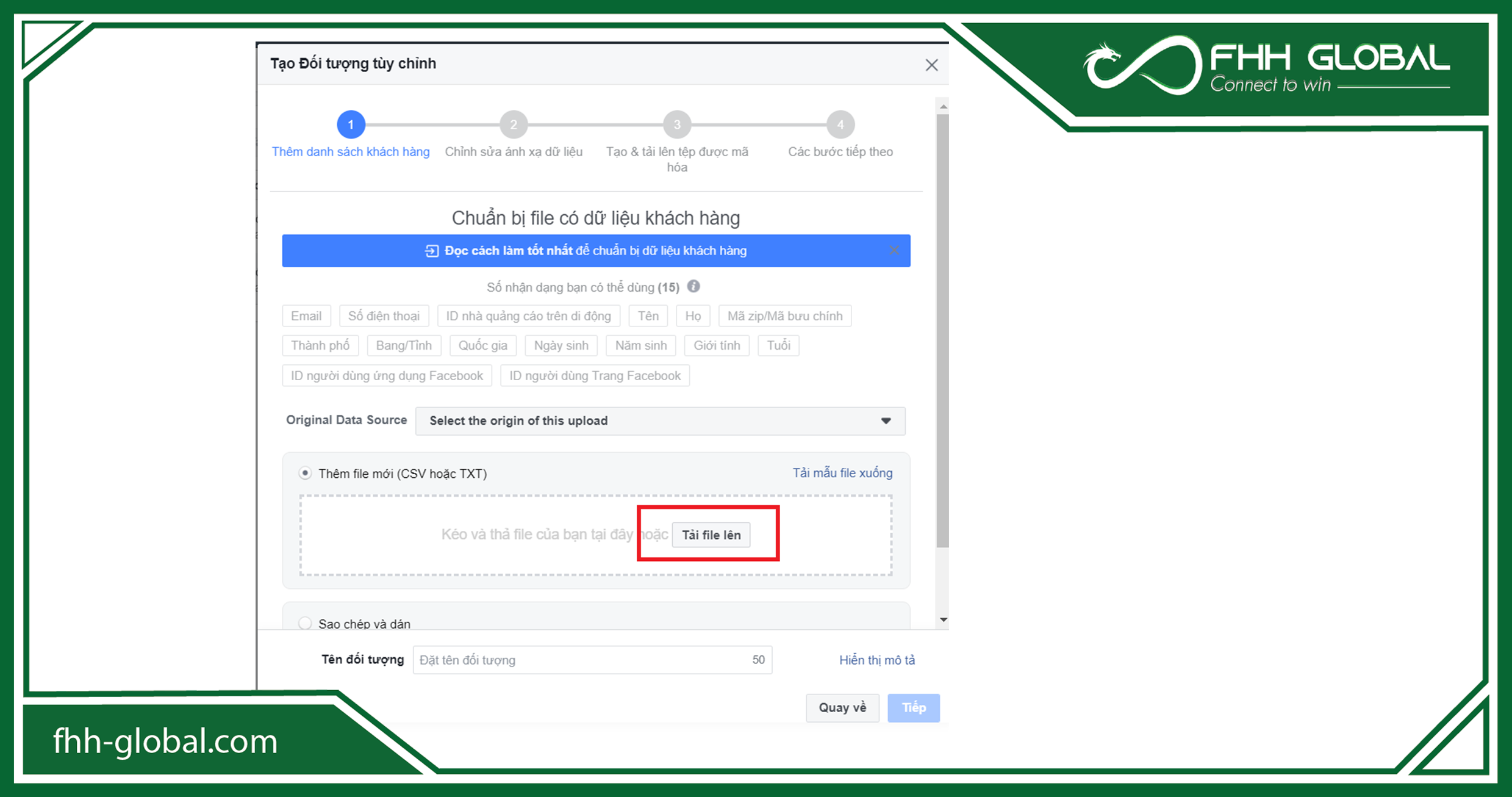The width and height of the screenshot is (1512, 797).
Task: Choose the Sao chép và dán option
Action: (305, 623)
